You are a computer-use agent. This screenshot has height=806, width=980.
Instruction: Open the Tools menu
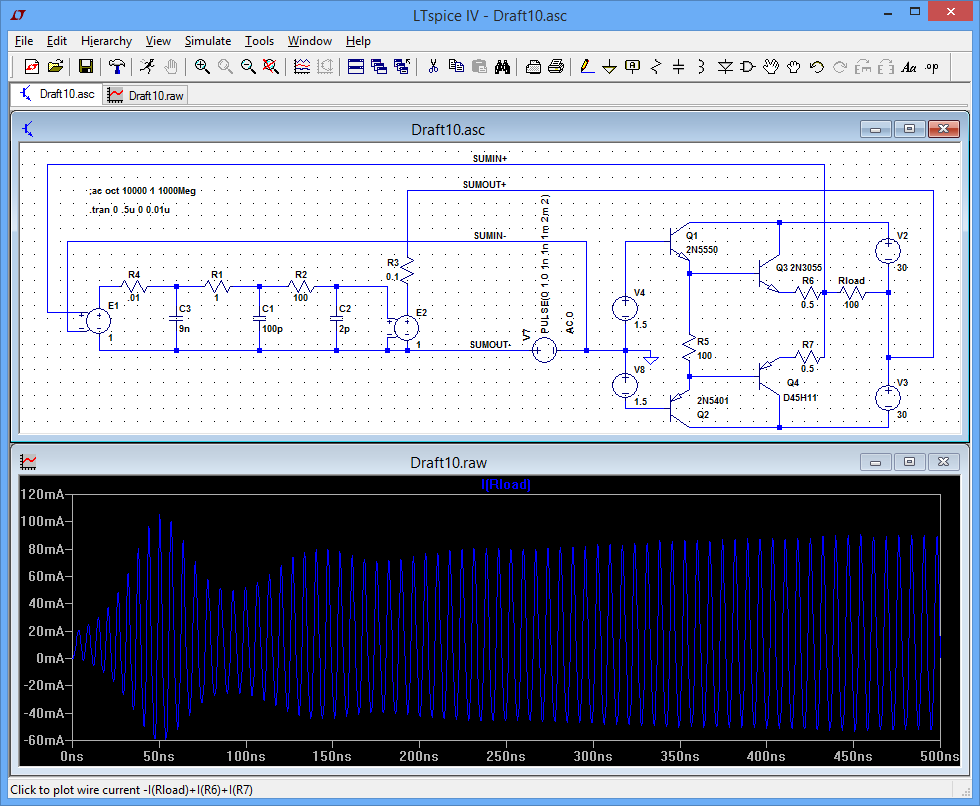click(259, 41)
